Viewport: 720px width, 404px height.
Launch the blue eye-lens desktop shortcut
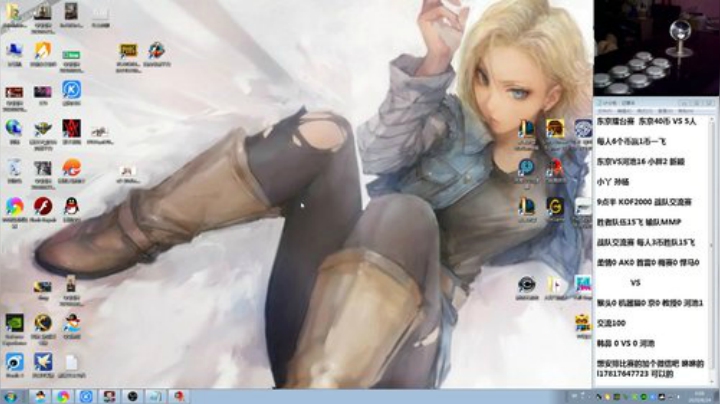[14, 362]
